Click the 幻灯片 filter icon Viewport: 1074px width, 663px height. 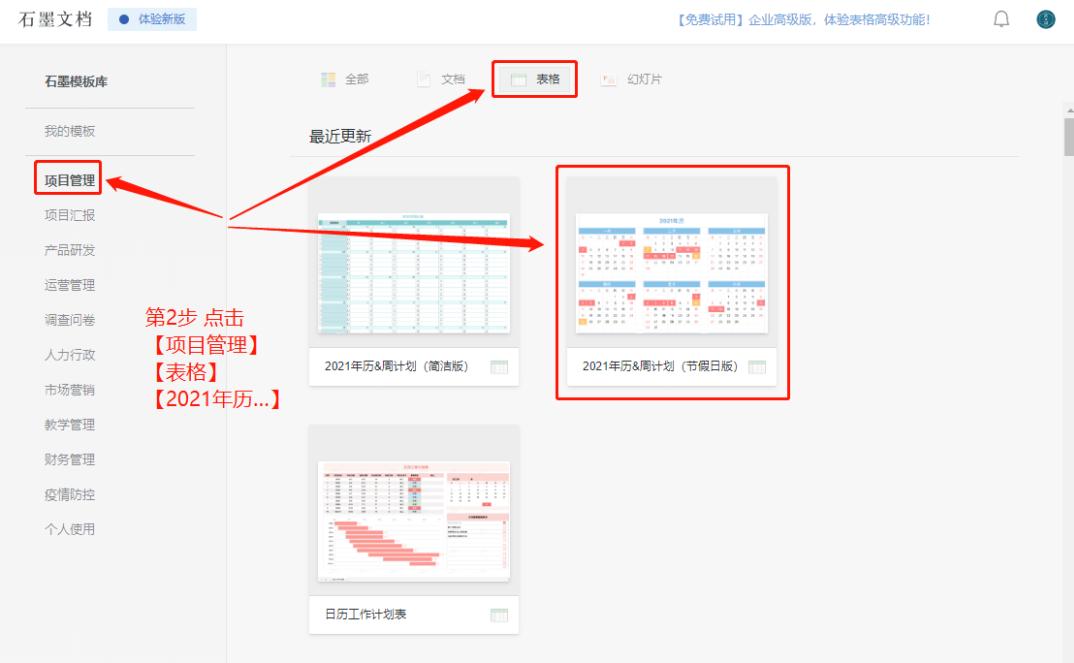[x=610, y=81]
